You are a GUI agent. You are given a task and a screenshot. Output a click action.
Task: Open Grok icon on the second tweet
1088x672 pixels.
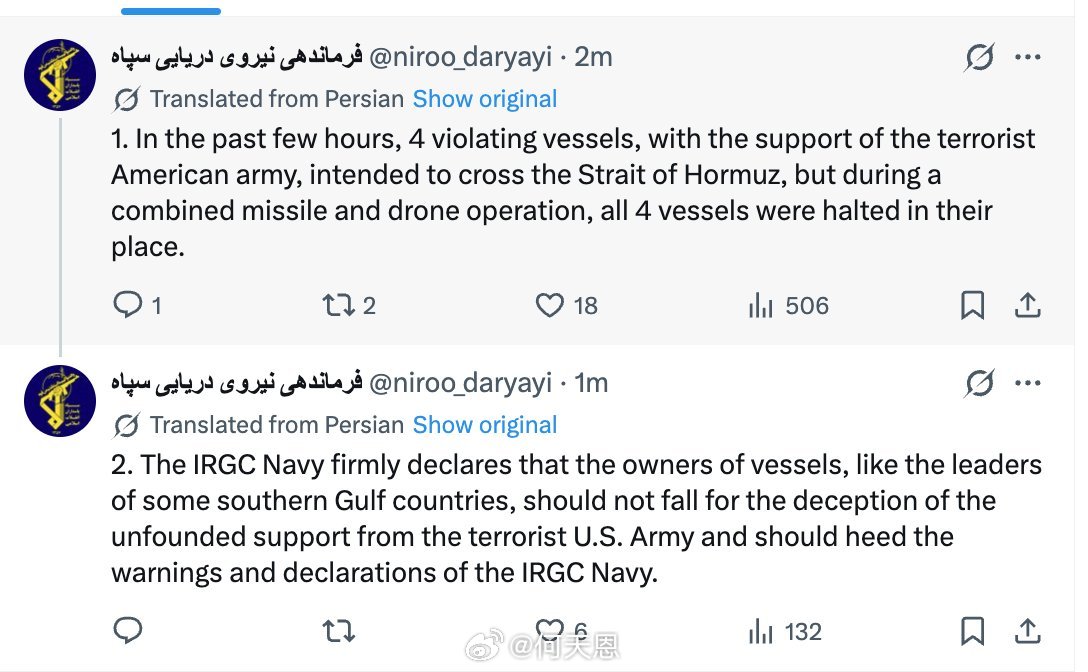[979, 383]
